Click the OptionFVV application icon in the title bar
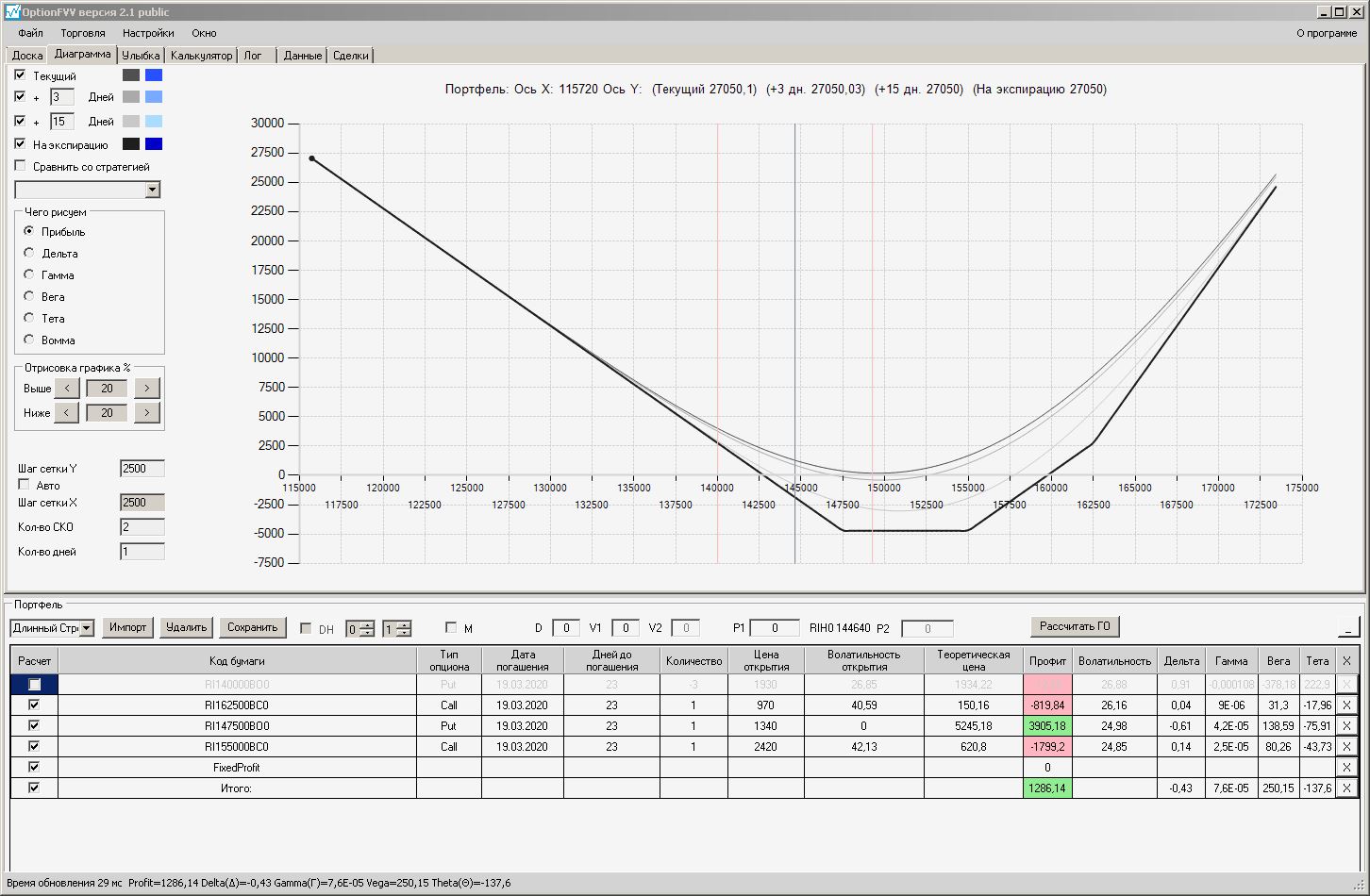 pyautogui.click(x=11, y=11)
